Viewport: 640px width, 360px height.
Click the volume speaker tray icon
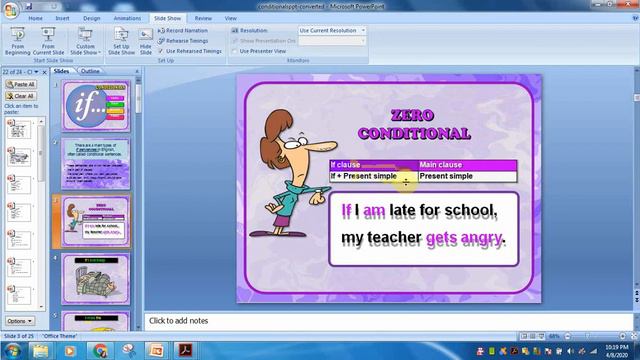[x=571, y=351]
